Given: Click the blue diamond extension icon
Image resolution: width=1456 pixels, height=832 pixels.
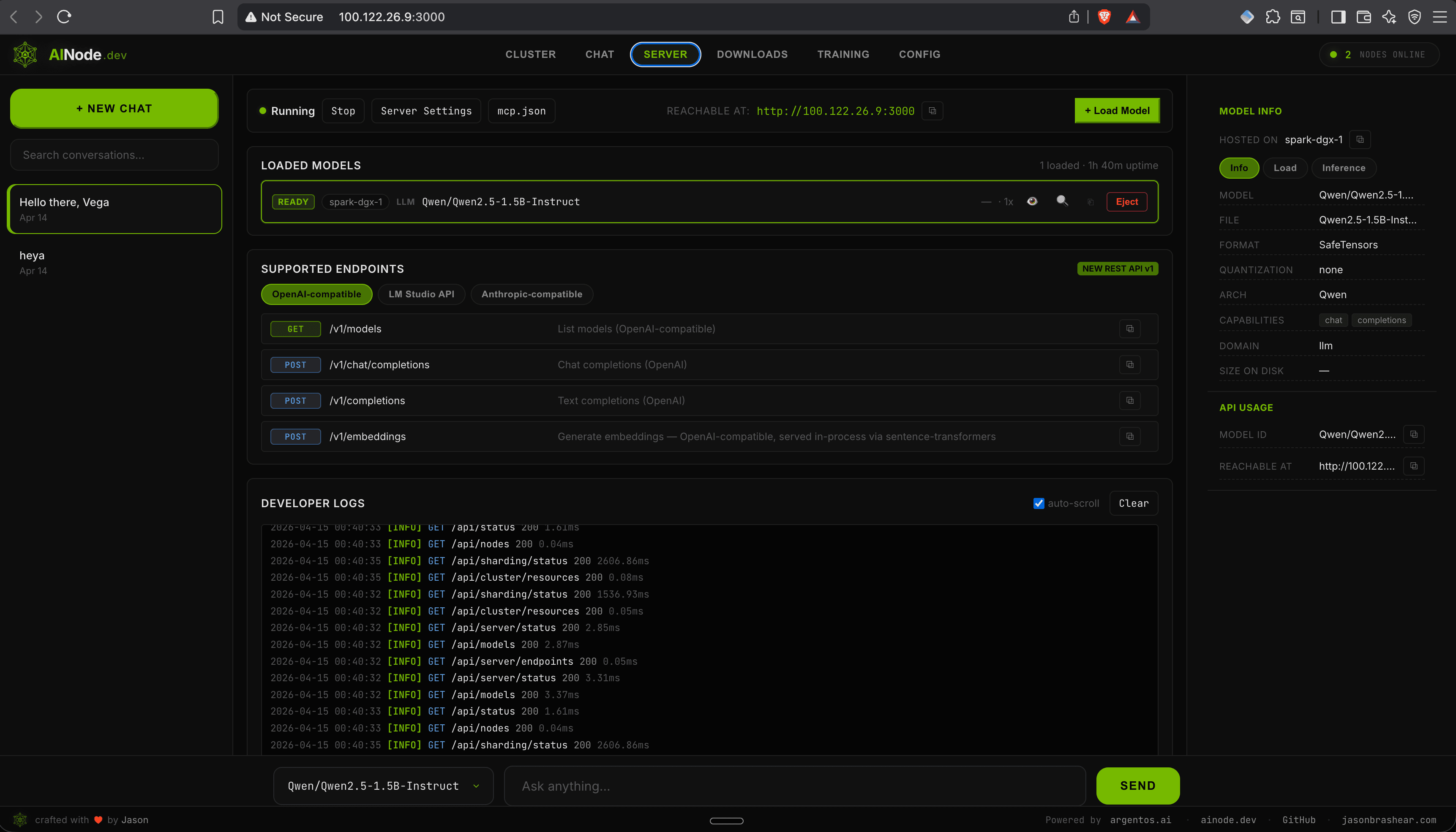Looking at the screenshot, I should click(1247, 16).
